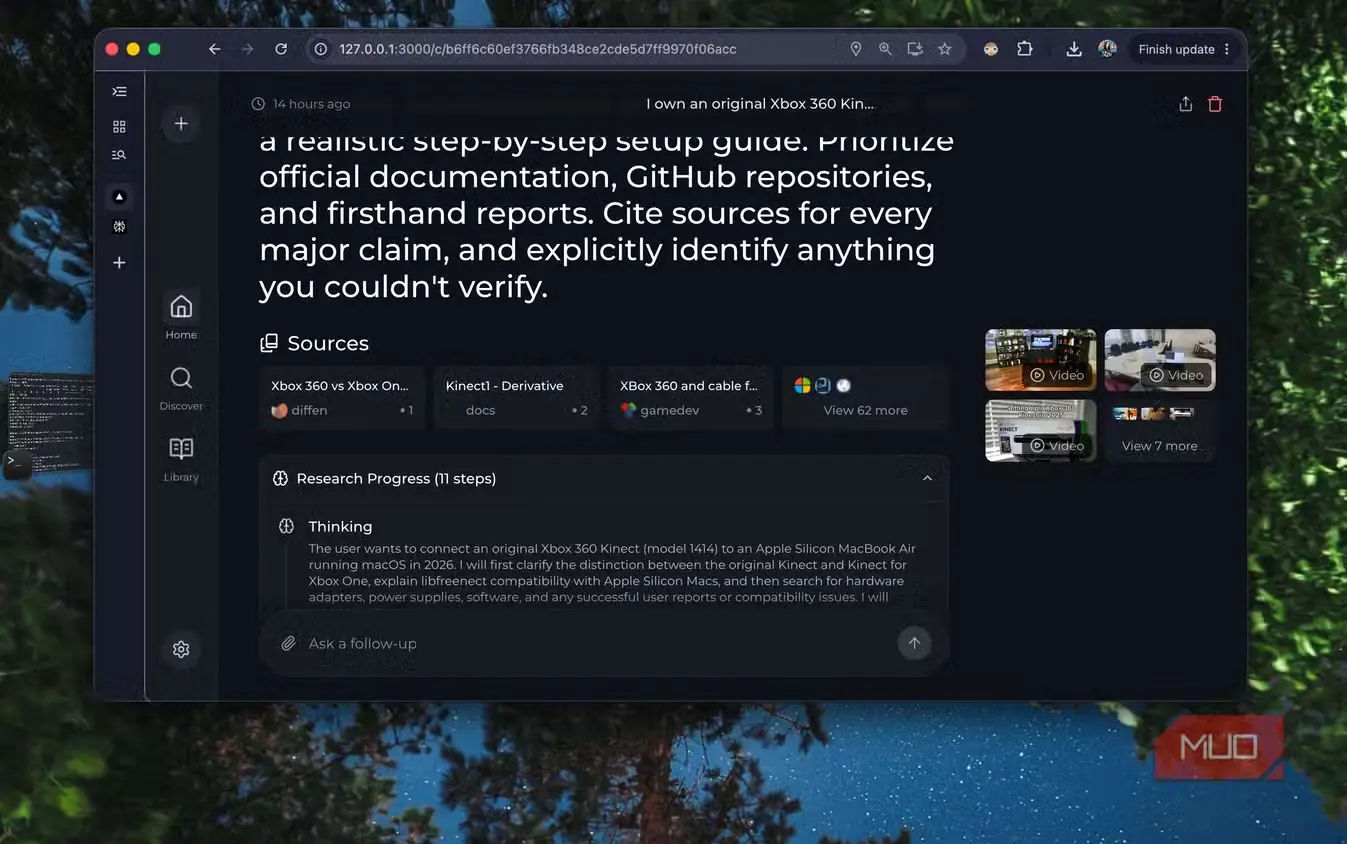Open the diffen Xbox 360 source card

pos(342,397)
